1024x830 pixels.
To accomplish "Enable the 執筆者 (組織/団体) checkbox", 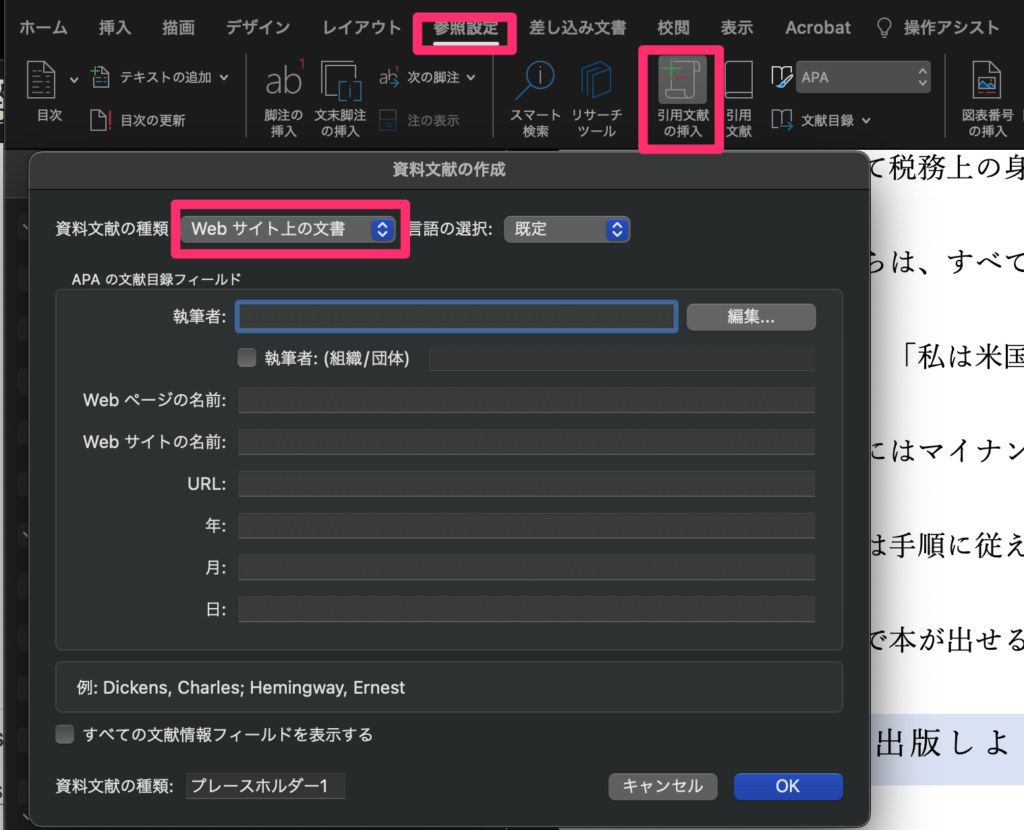I will 247,358.
